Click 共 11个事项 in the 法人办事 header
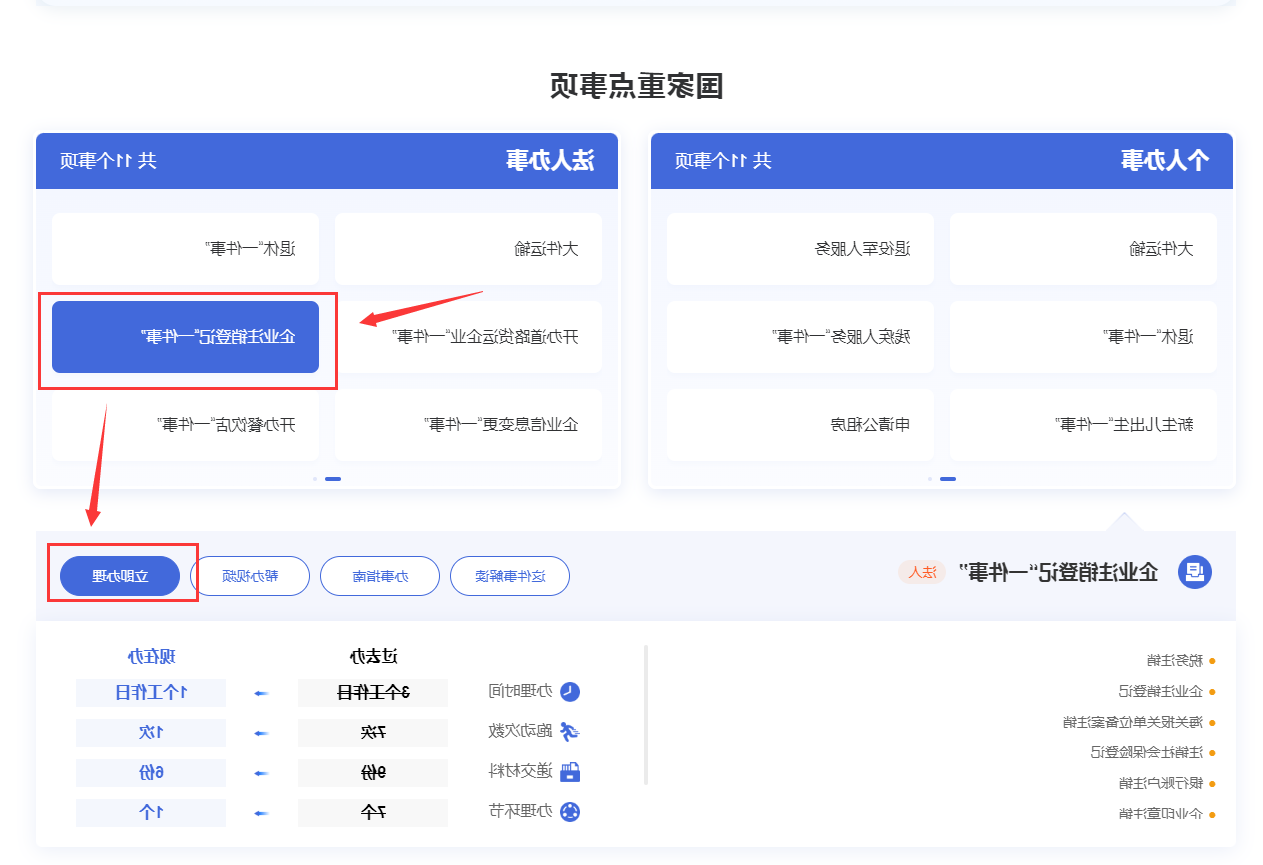The image size is (1263, 865). pos(108,161)
